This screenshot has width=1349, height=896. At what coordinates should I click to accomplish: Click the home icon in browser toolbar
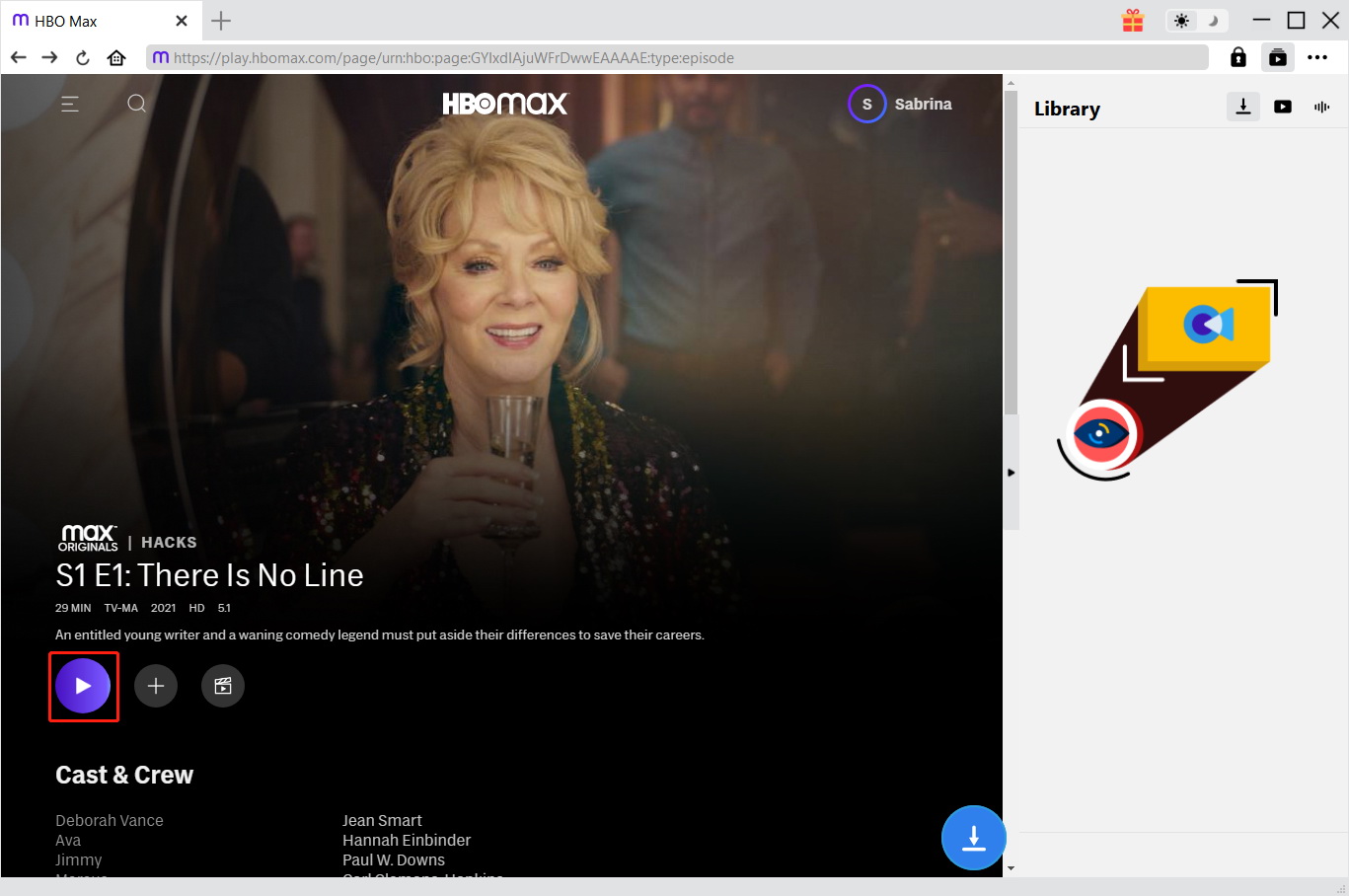coord(115,57)
